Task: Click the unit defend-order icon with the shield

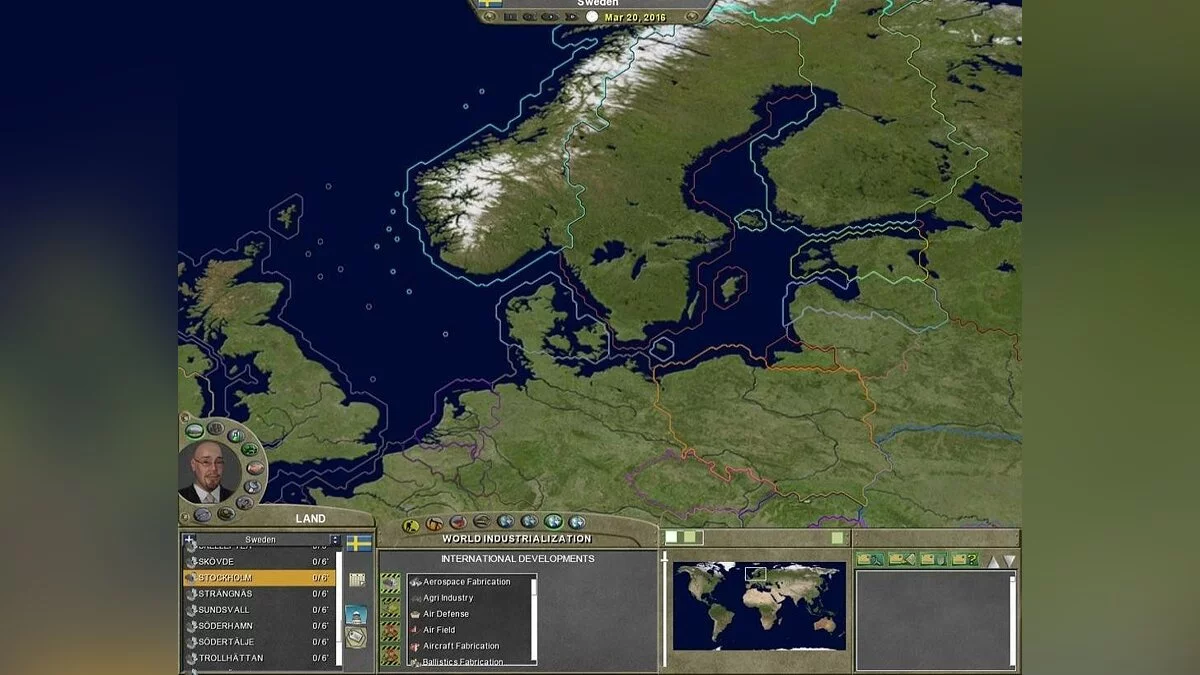Action: coord(933,559)
